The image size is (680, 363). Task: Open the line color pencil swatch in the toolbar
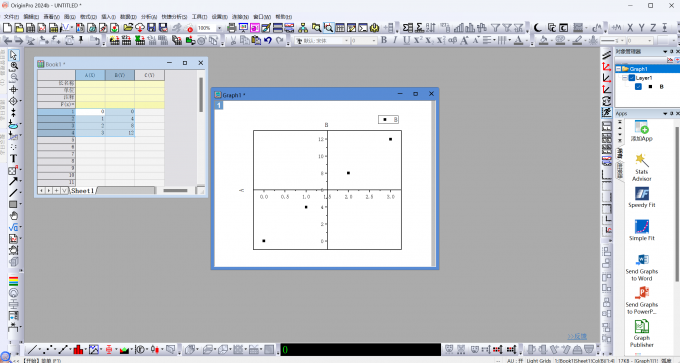[577, 40]
